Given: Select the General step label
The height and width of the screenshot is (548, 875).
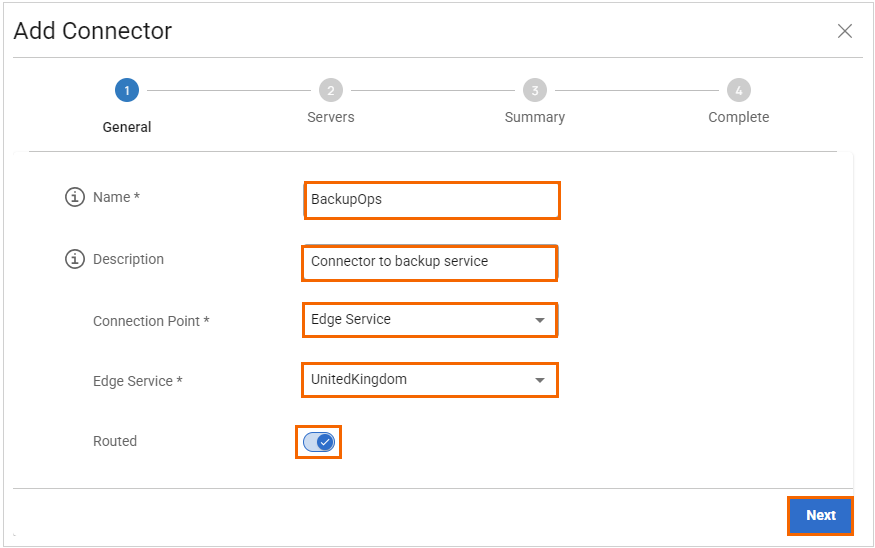Looking at the screenshot, I should [127, 127].
